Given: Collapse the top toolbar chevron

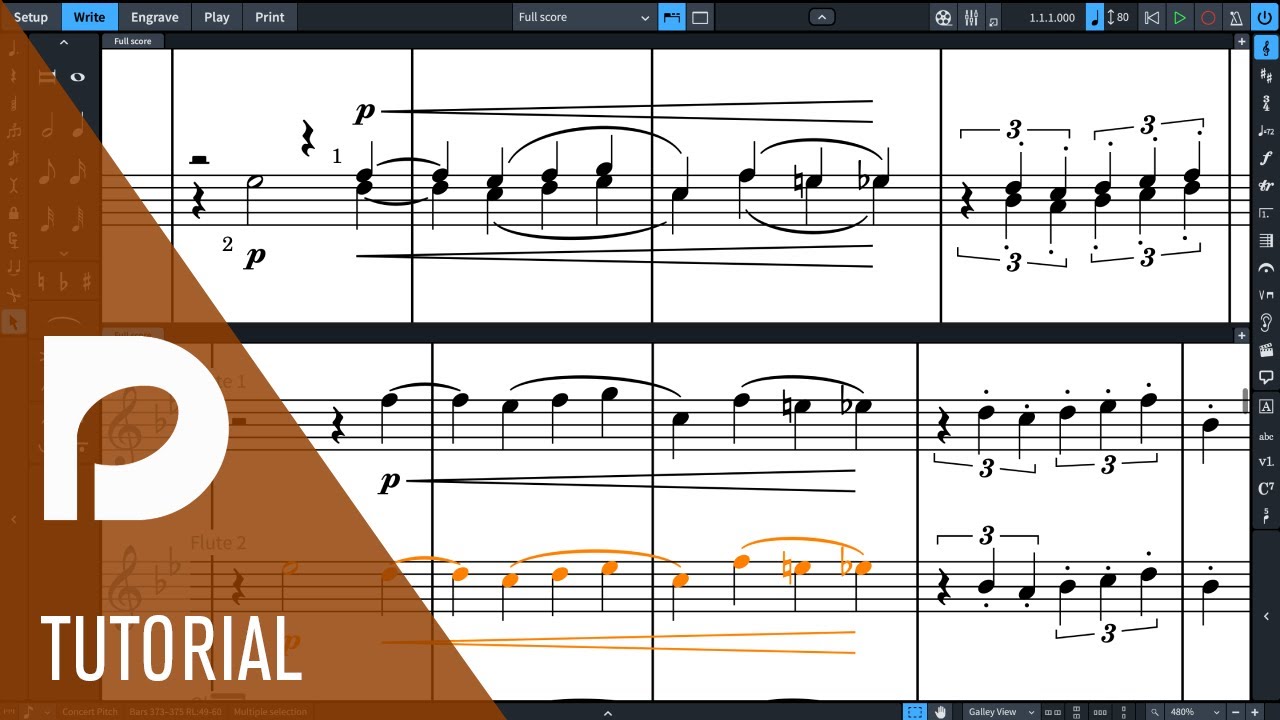Looking at the screenshot, I should [821, 17].
